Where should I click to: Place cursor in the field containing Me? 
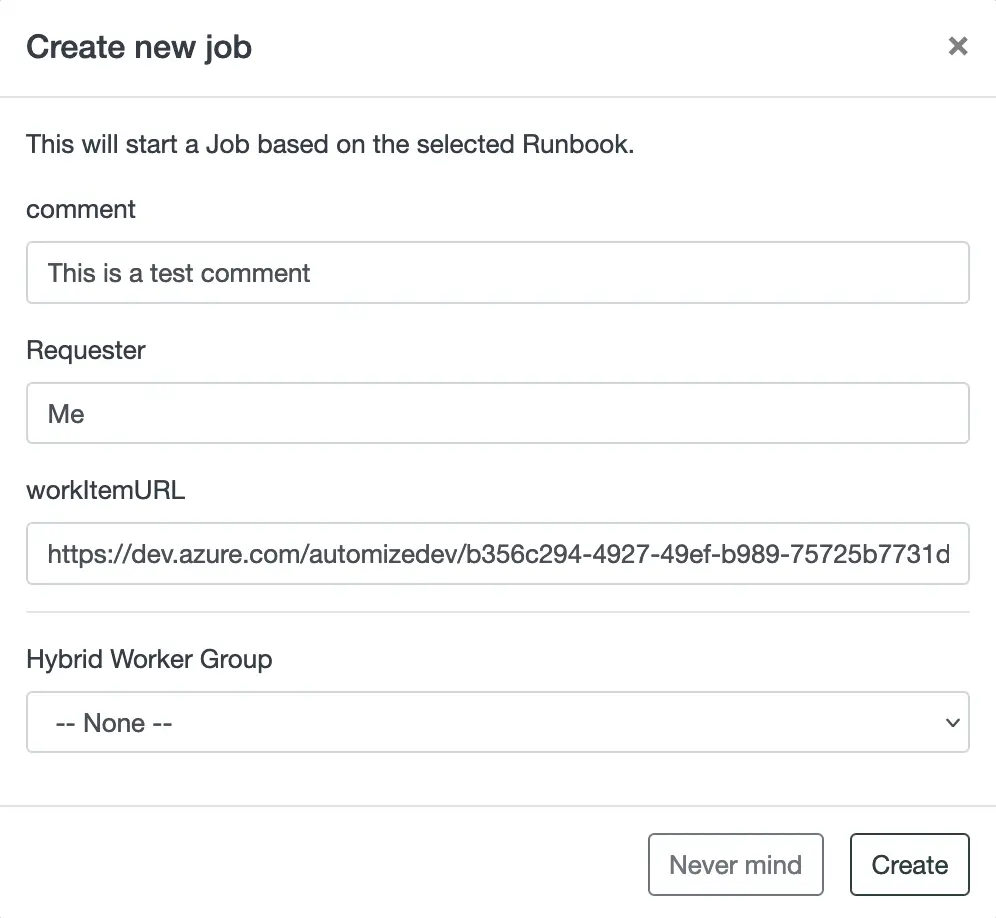click(497, 413)
